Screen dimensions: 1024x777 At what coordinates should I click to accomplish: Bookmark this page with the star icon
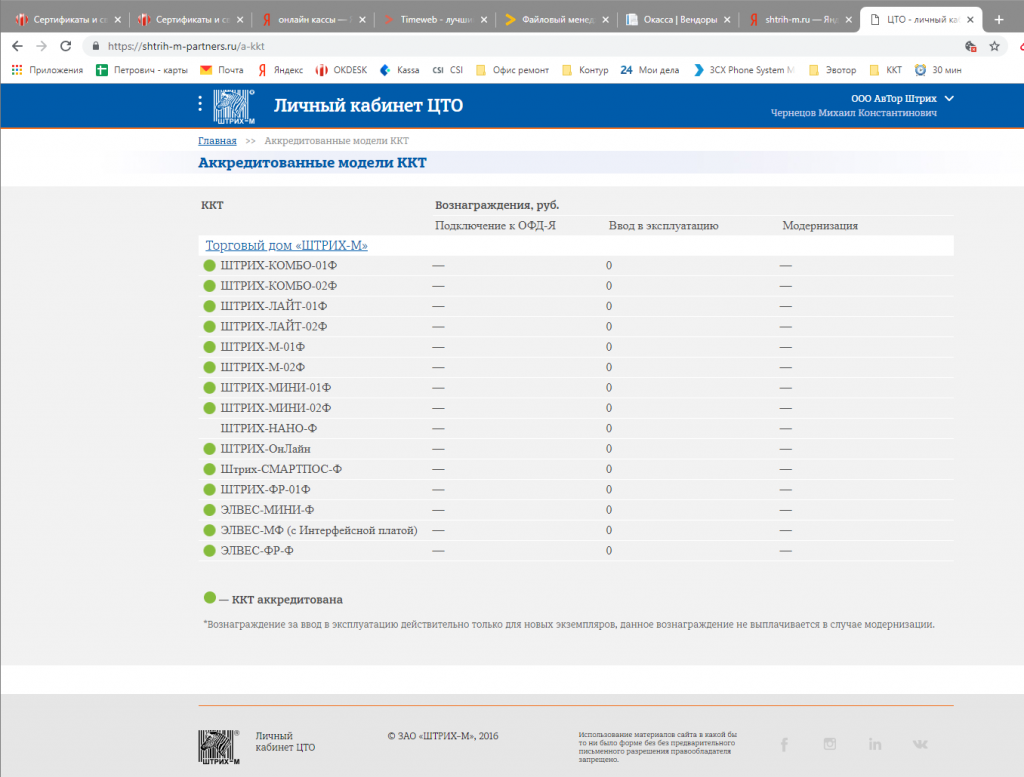[x=994, y=46]
